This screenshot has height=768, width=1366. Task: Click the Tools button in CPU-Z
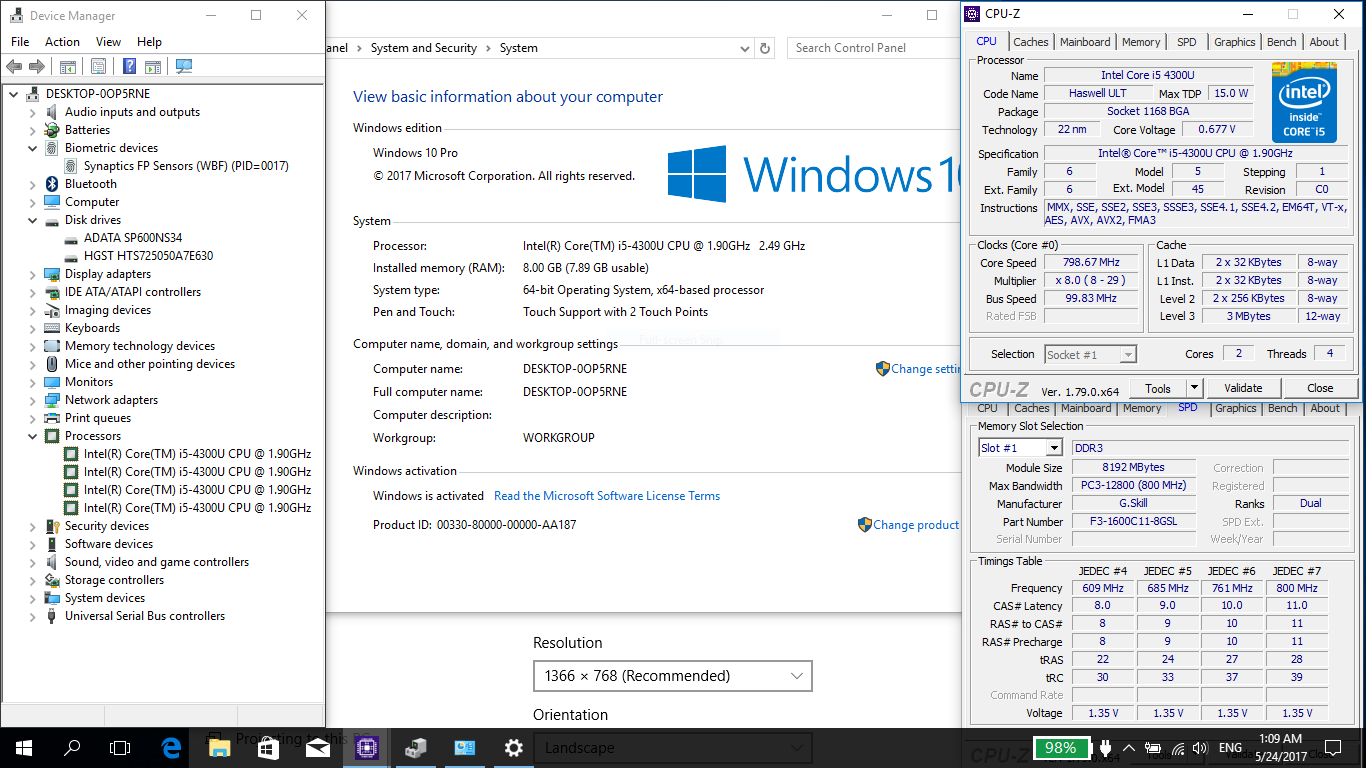1158,388
